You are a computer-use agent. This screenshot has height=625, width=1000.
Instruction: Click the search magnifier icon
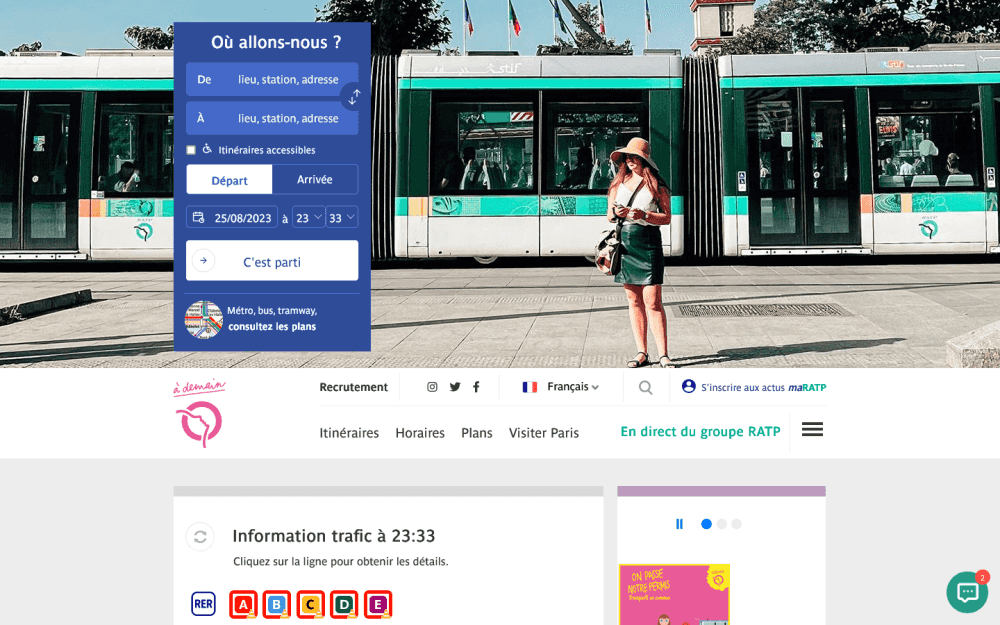[645, 388]
